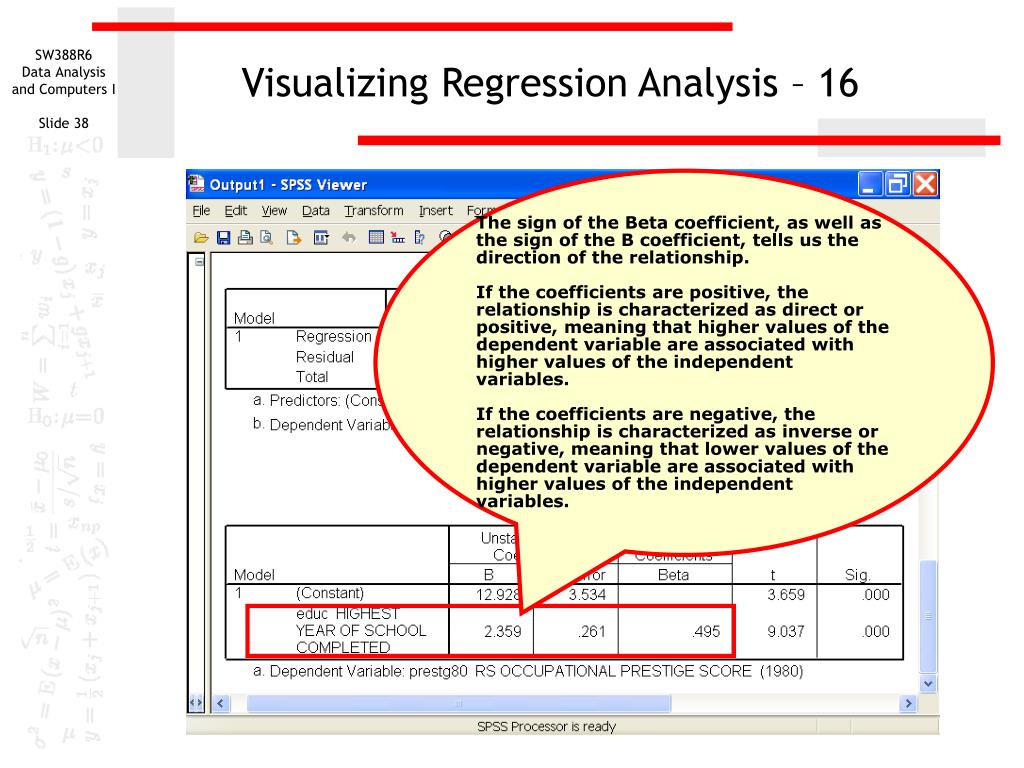The height and width of the screenshot is (768, 1024).
Task: Click the horizontal scrollbar thumb
Action: (458, 703)
